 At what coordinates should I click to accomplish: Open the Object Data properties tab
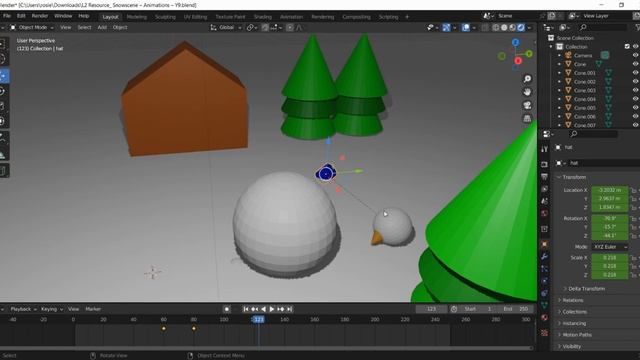click(544, 305)
